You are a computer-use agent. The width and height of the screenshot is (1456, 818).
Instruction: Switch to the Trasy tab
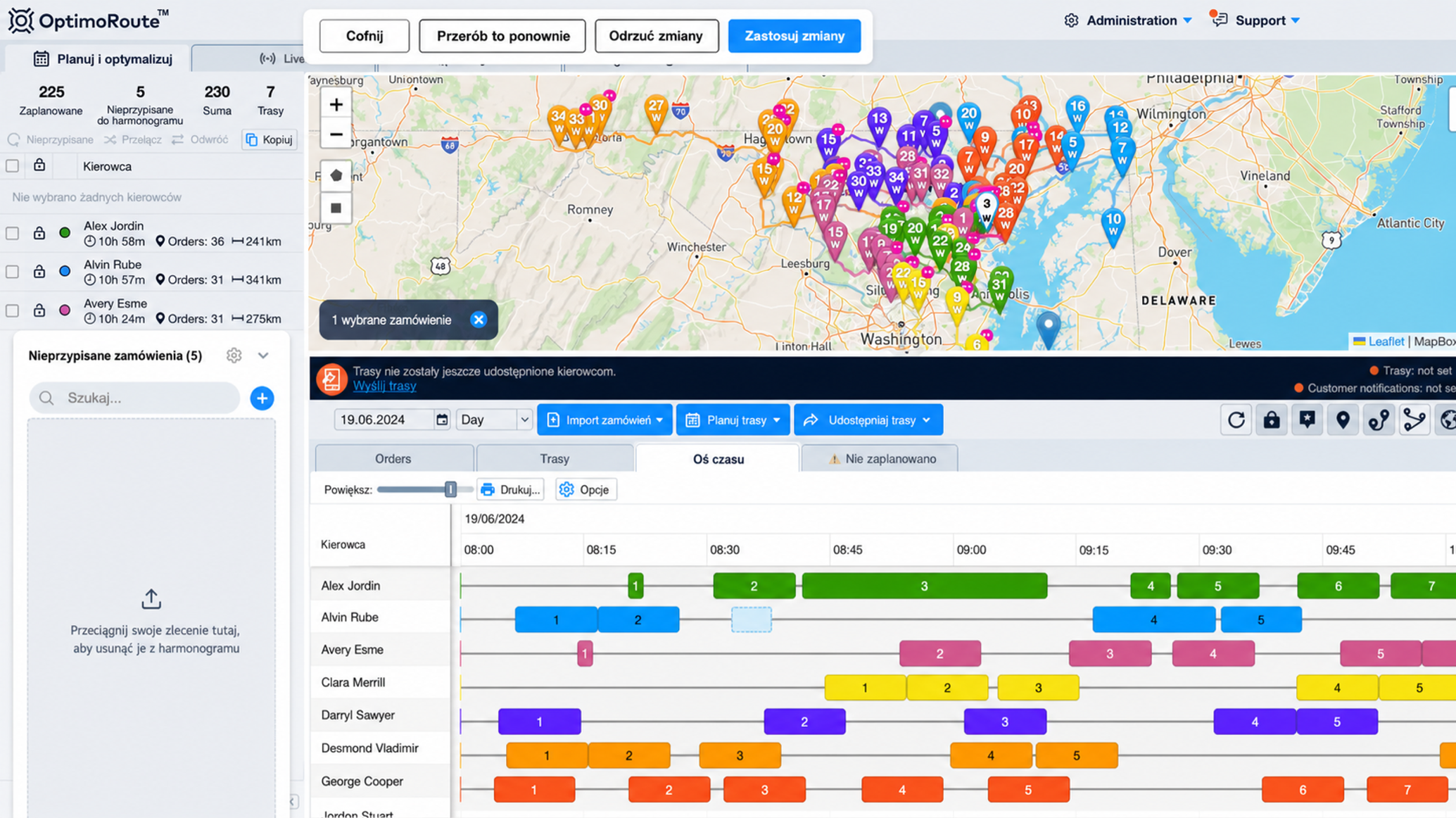coord(555,459)
